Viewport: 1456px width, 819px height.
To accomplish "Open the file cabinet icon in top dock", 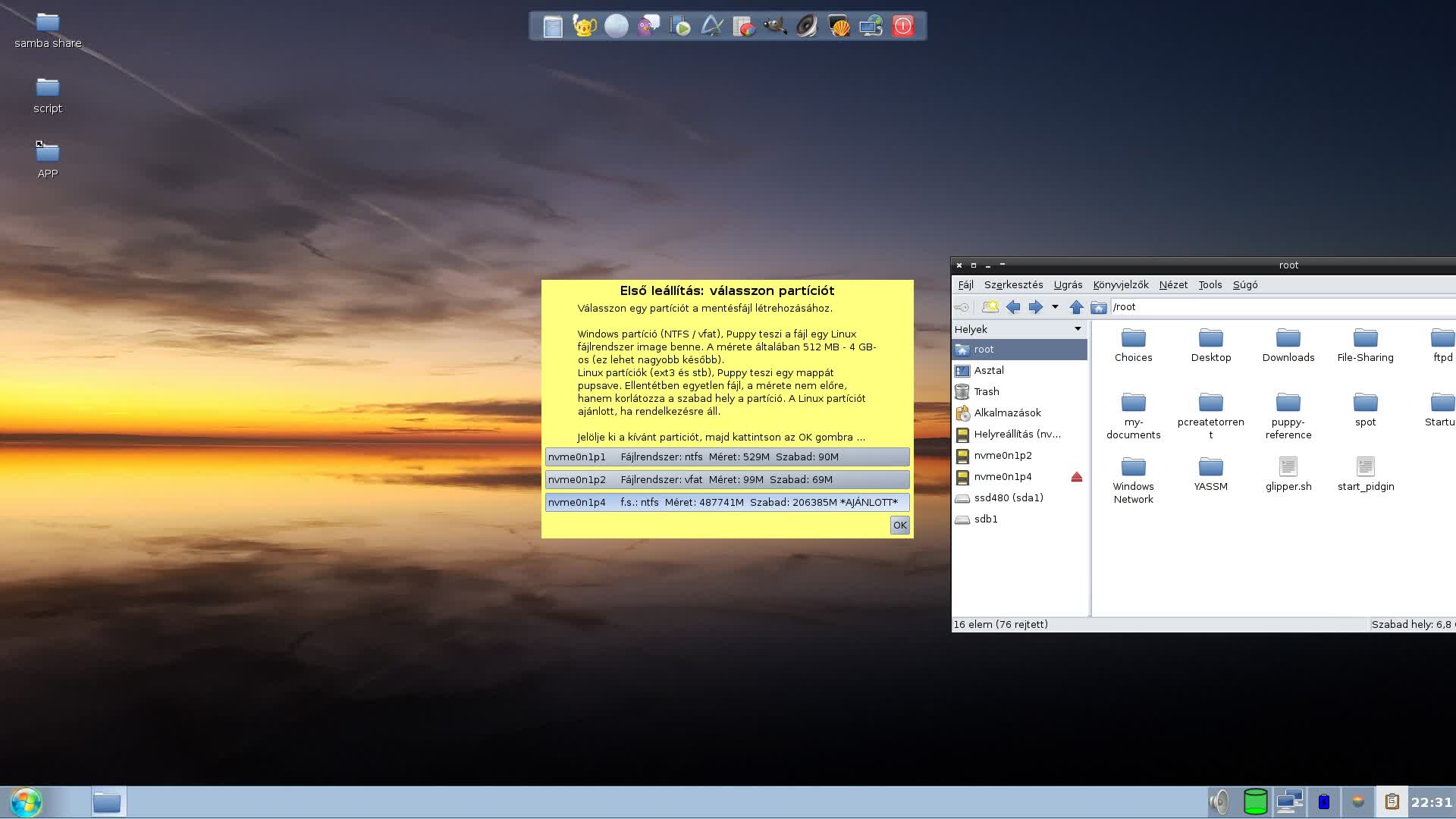I will [553, 27].
